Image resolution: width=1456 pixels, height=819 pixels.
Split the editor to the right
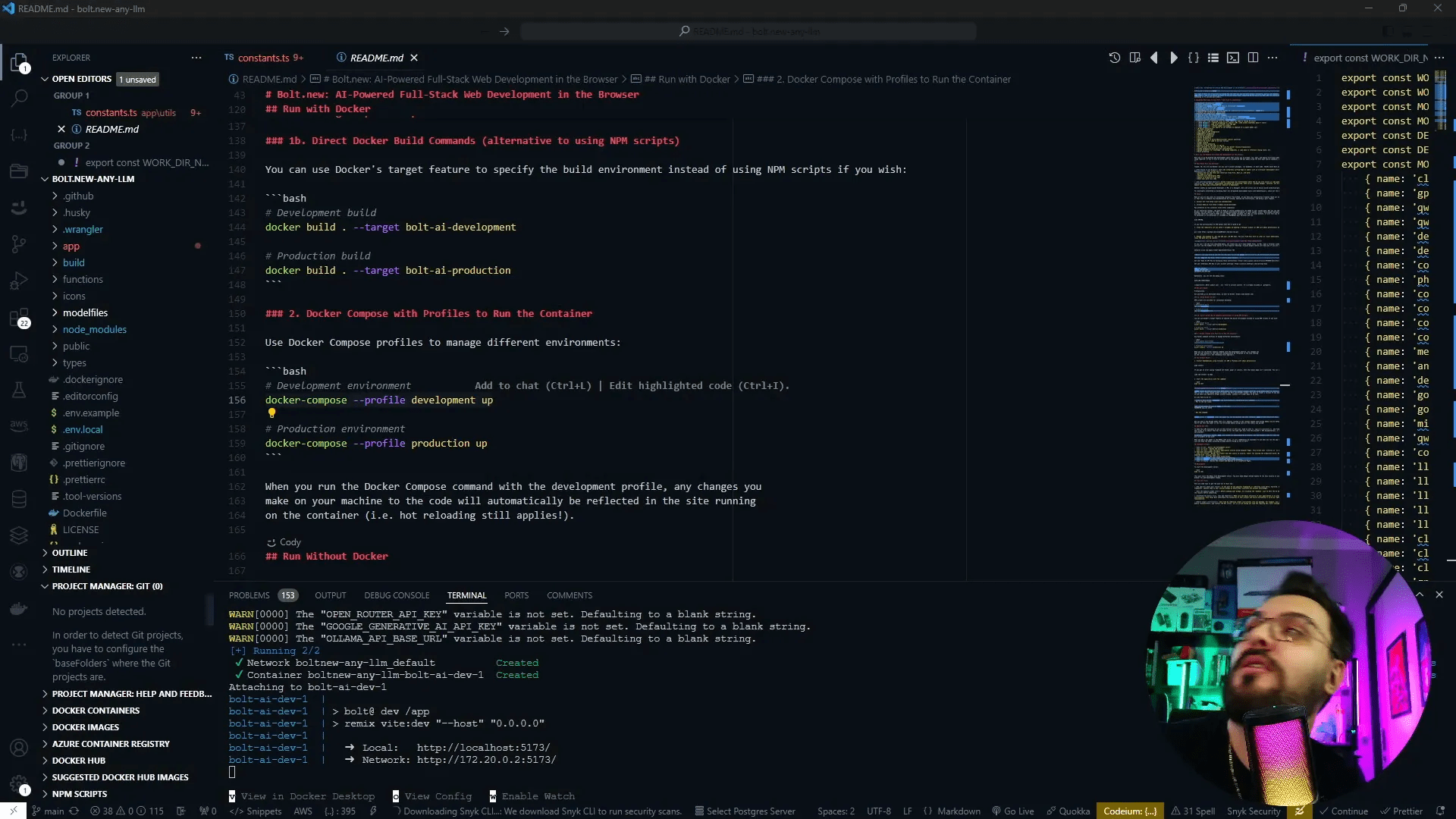click(x=1253, y=58)
